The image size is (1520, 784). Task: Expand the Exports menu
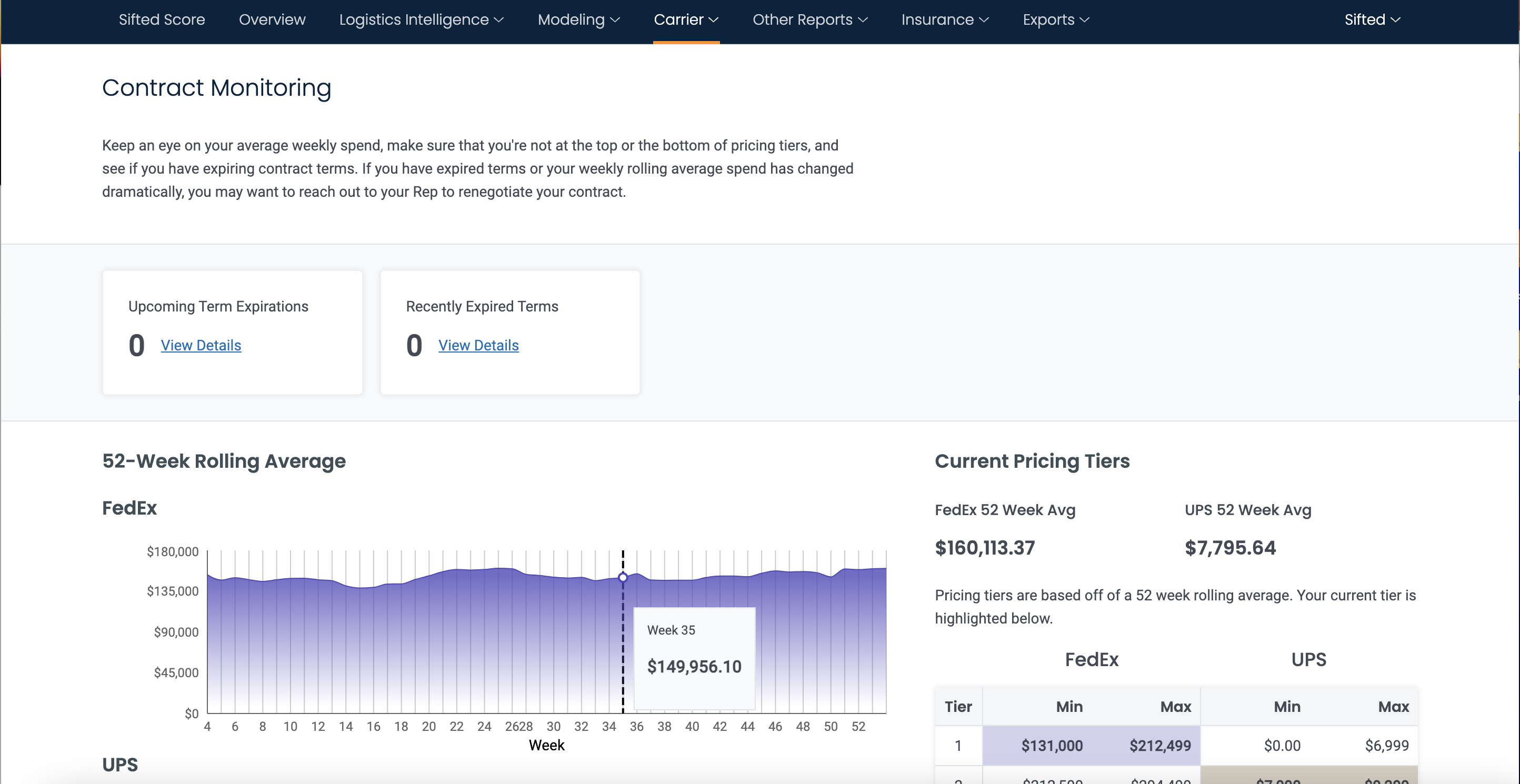click(x=1056, y=19)
